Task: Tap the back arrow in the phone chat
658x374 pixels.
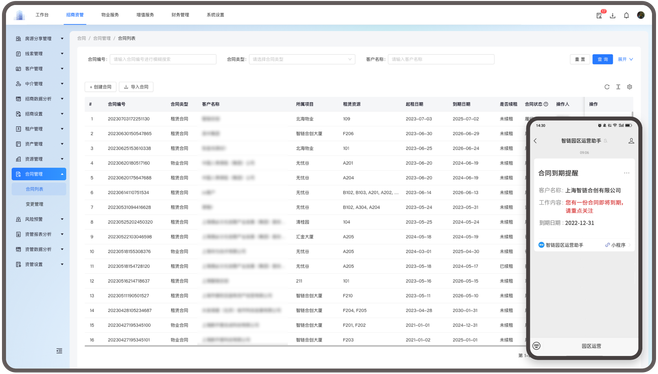Action: point(535,141)
